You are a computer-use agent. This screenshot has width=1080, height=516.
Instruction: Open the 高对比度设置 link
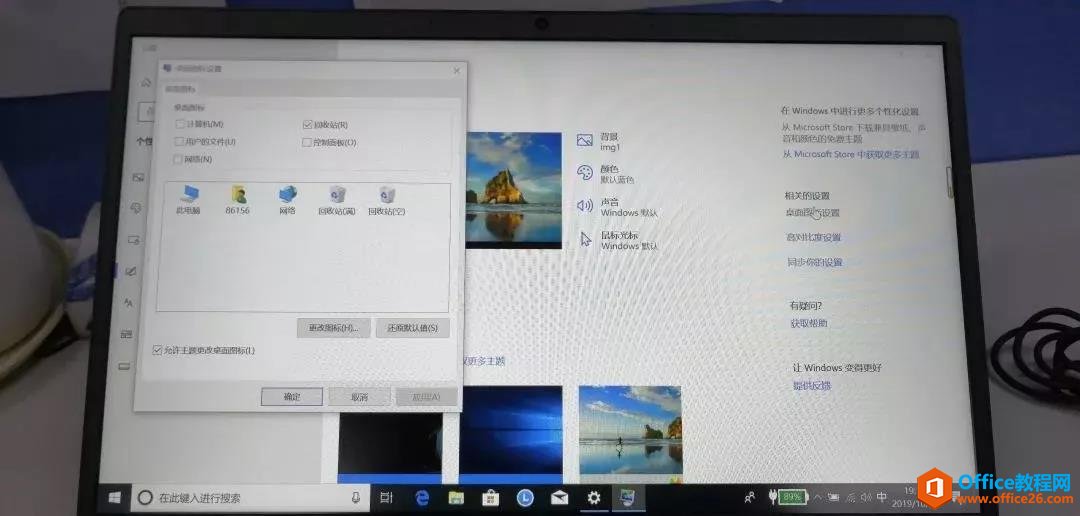(814, 238)
